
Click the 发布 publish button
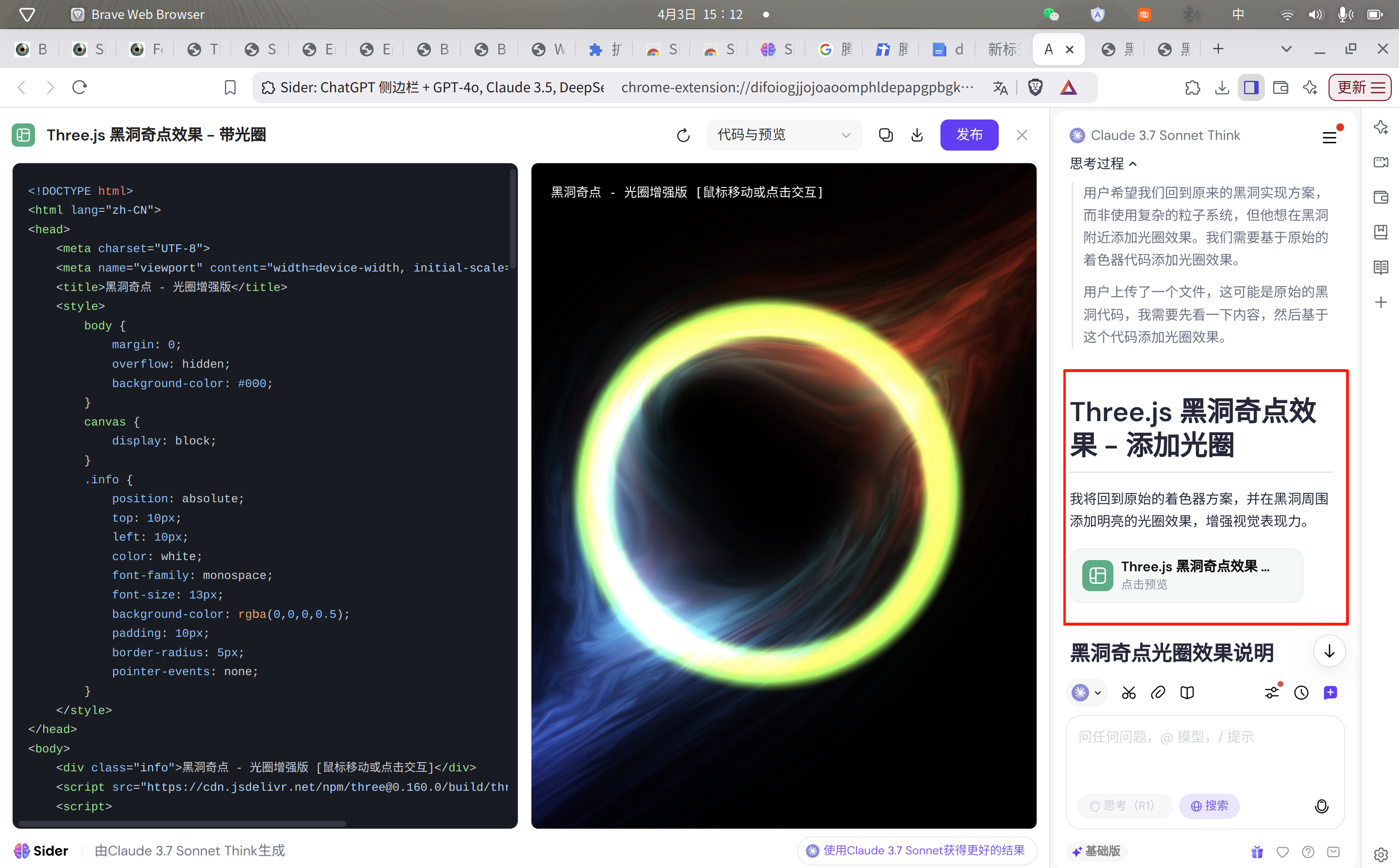point(969,135)
